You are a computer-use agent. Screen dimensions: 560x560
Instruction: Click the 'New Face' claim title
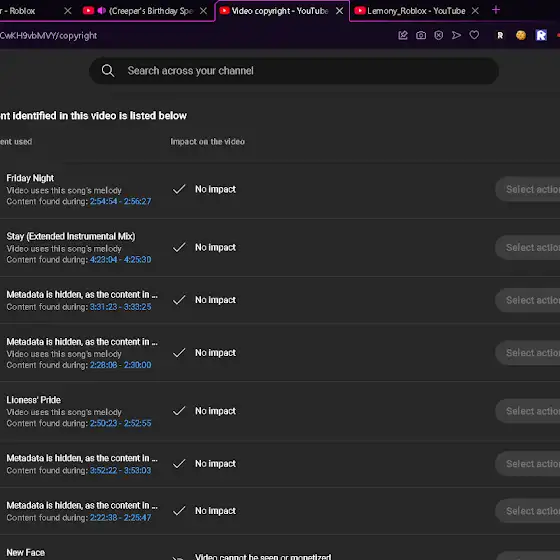[25, 552]
